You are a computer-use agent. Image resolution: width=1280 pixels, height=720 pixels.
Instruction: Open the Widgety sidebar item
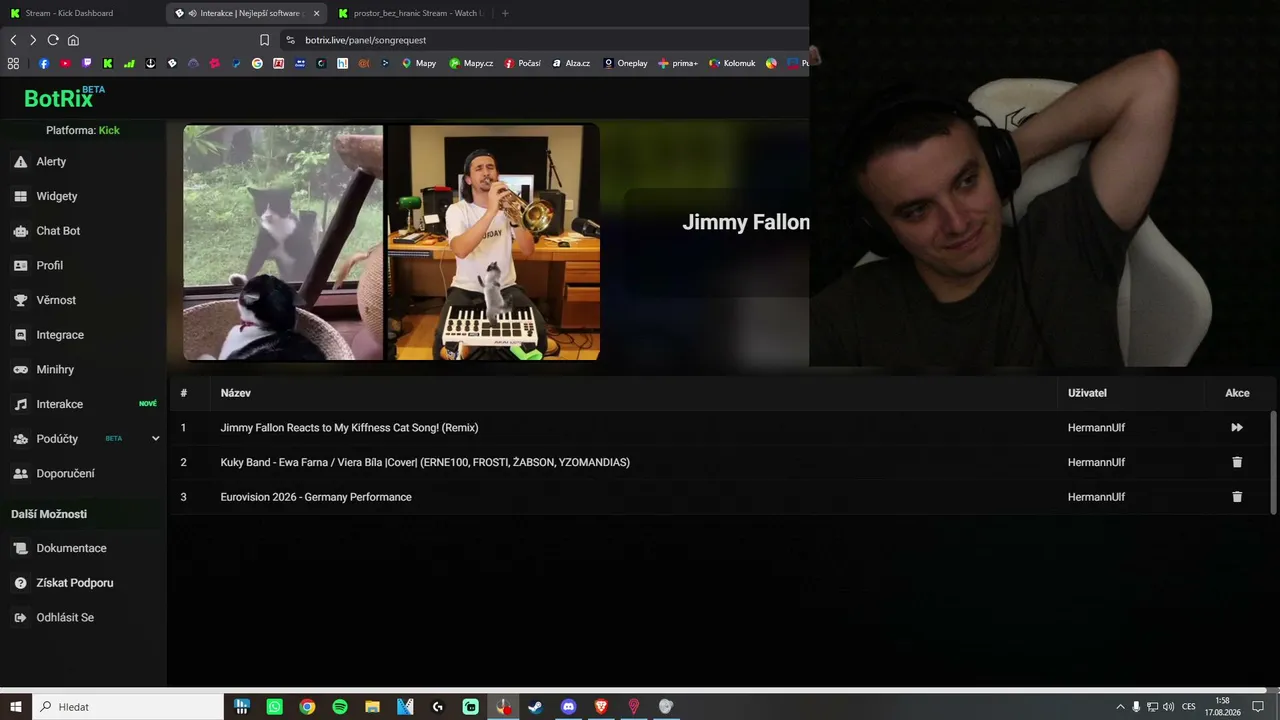[x=56, y=196]
